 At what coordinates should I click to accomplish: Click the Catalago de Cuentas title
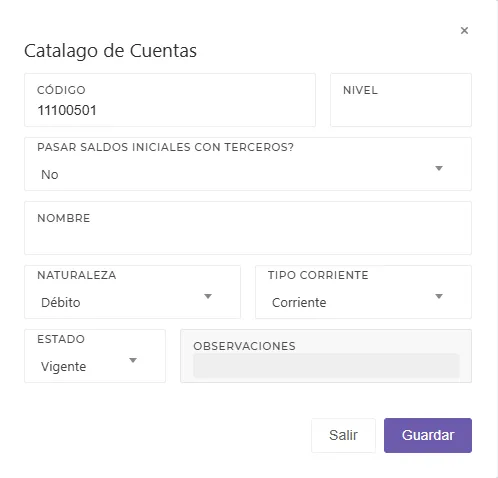pos(110,51)
